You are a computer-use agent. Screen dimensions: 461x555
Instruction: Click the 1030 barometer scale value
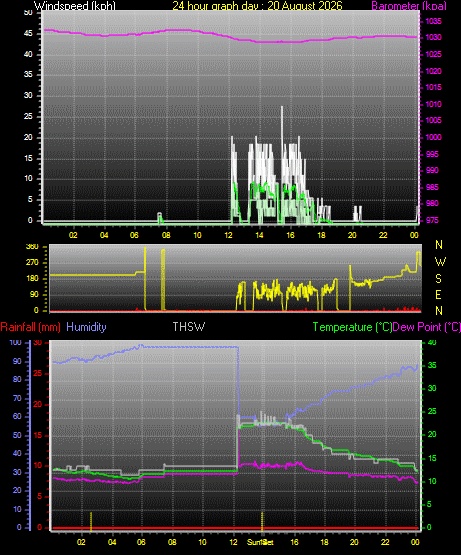(433, 38)
